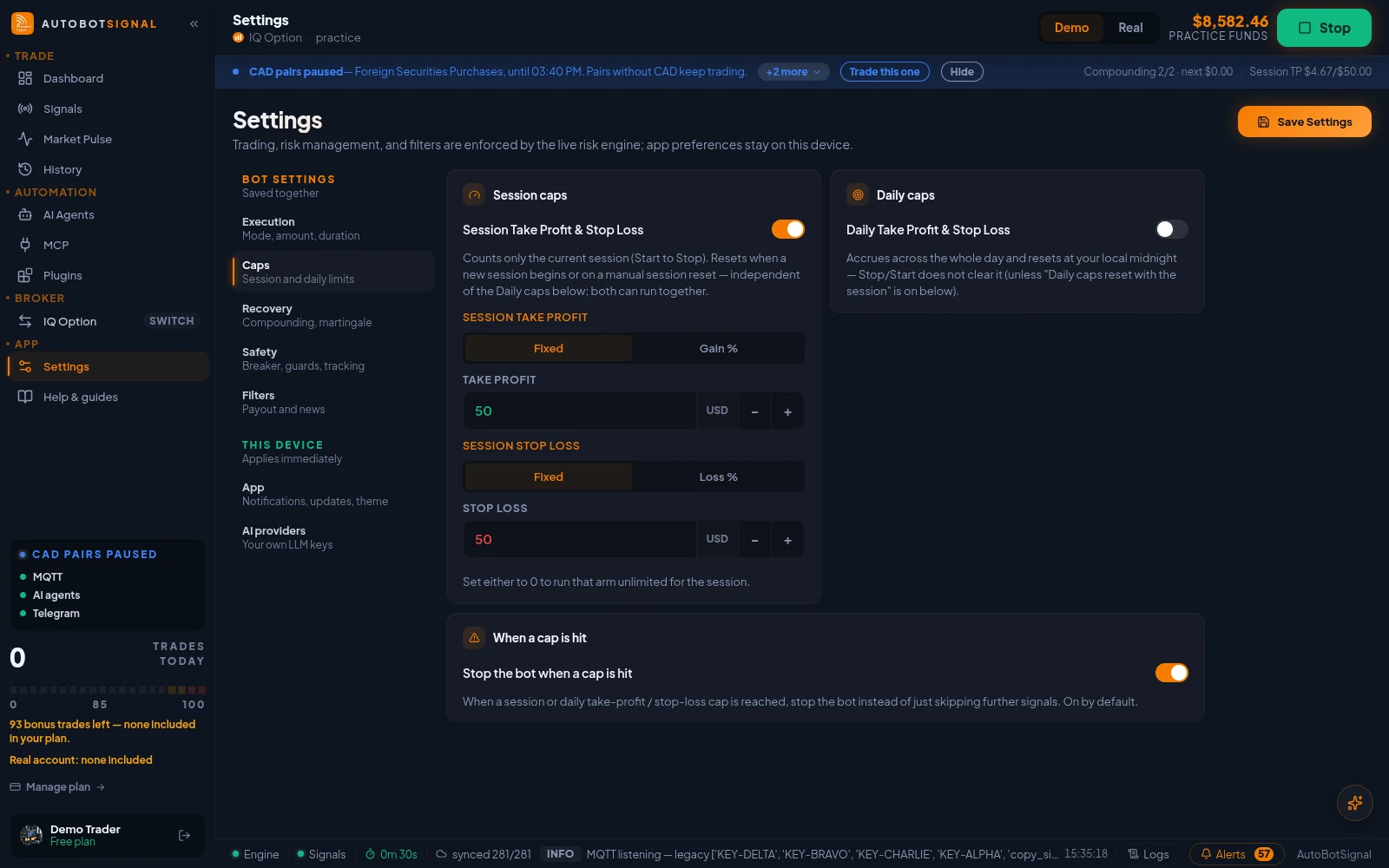Enable Daily Take Profit & Stop Loss toggle
Image resolution: width=1389 pixels, height=868 pixels.
(x=1172, y=229)
